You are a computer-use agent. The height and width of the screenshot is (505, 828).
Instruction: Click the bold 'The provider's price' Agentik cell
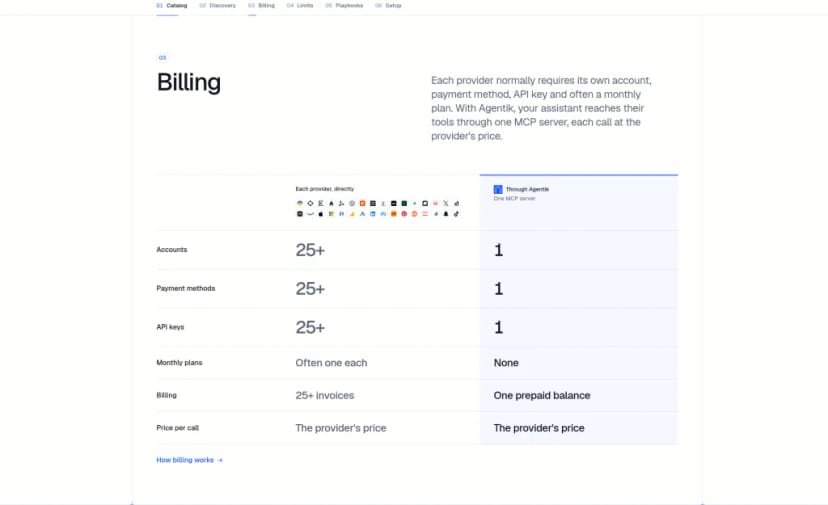pos(539,428)
